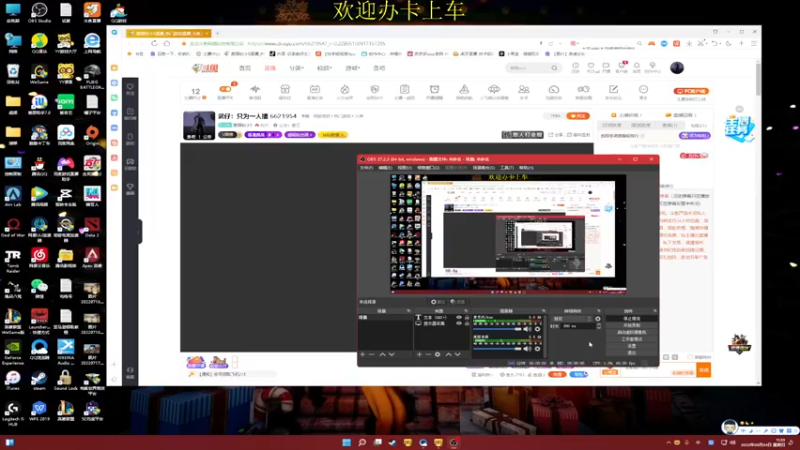Adjust the first mixer volume slider in OBS

click(497, 329)
